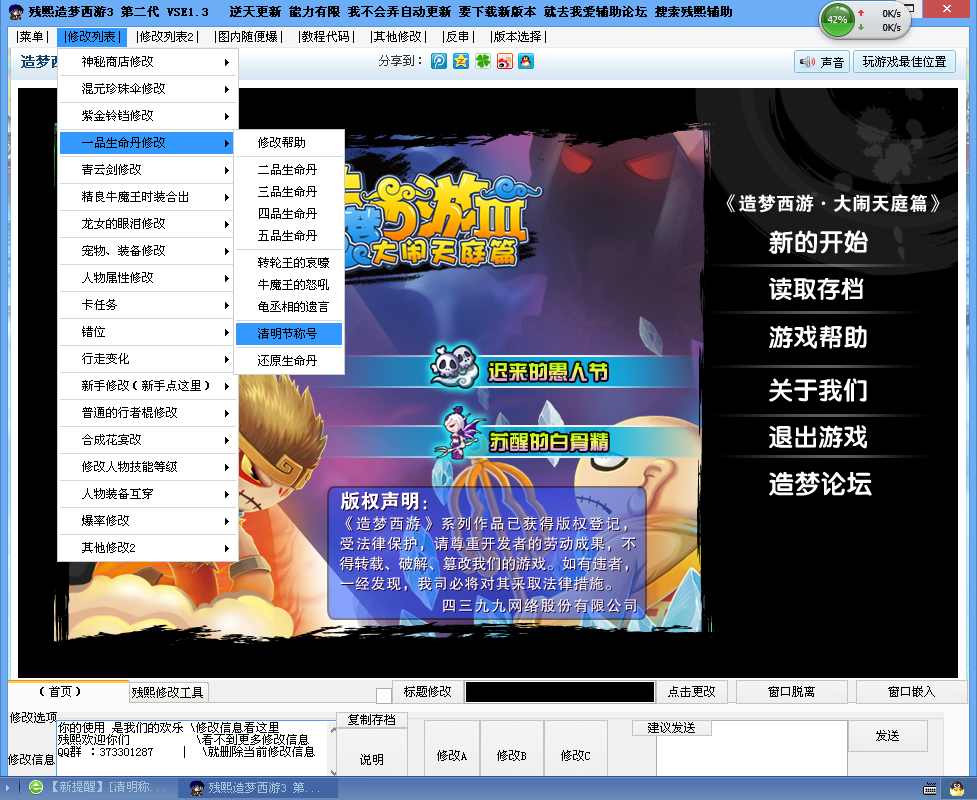Click 读取存档 in game menu
Screen dimensions: 977x800
(x=816, y=289)
